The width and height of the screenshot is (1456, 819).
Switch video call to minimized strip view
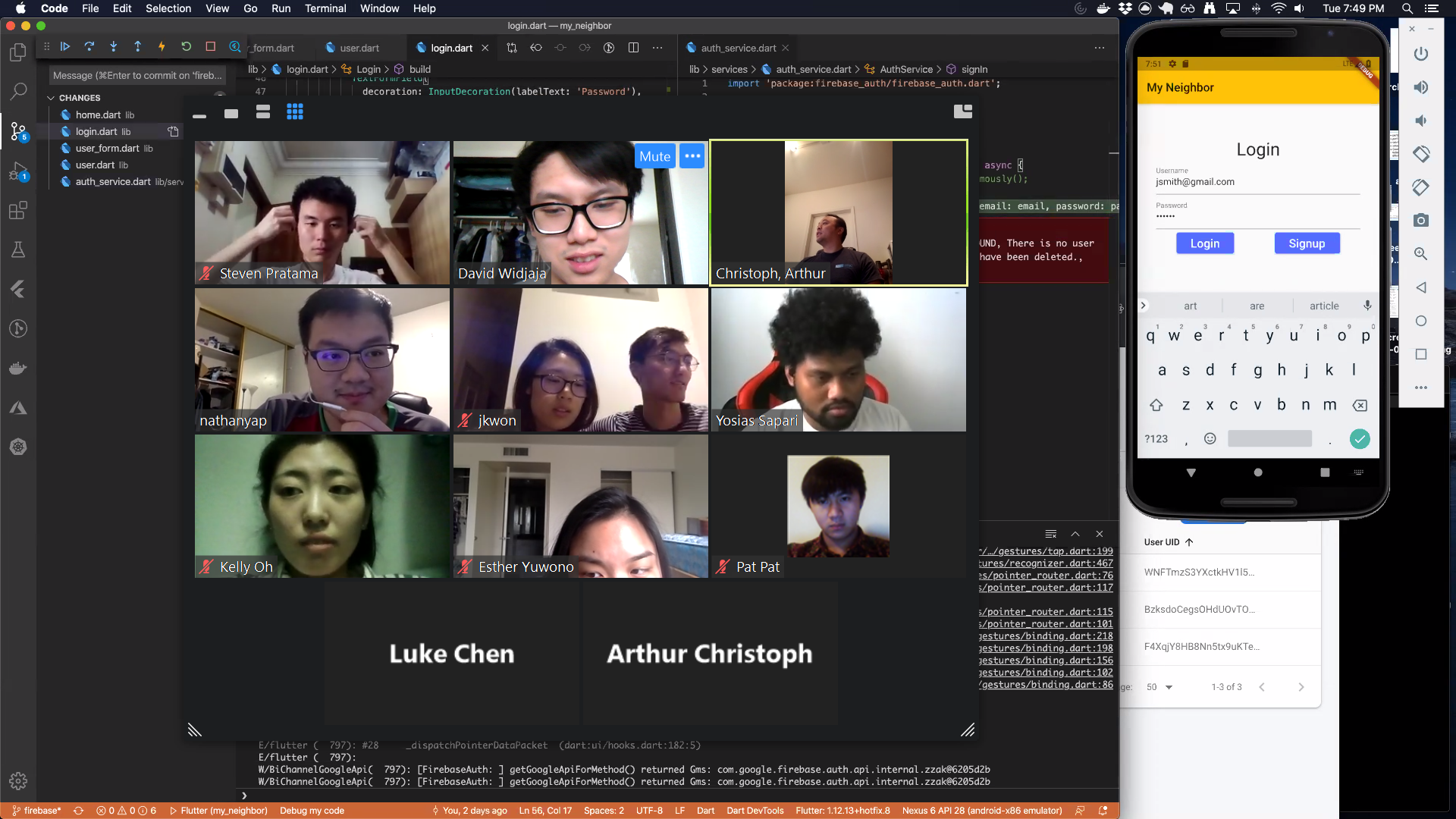(199, 115)
